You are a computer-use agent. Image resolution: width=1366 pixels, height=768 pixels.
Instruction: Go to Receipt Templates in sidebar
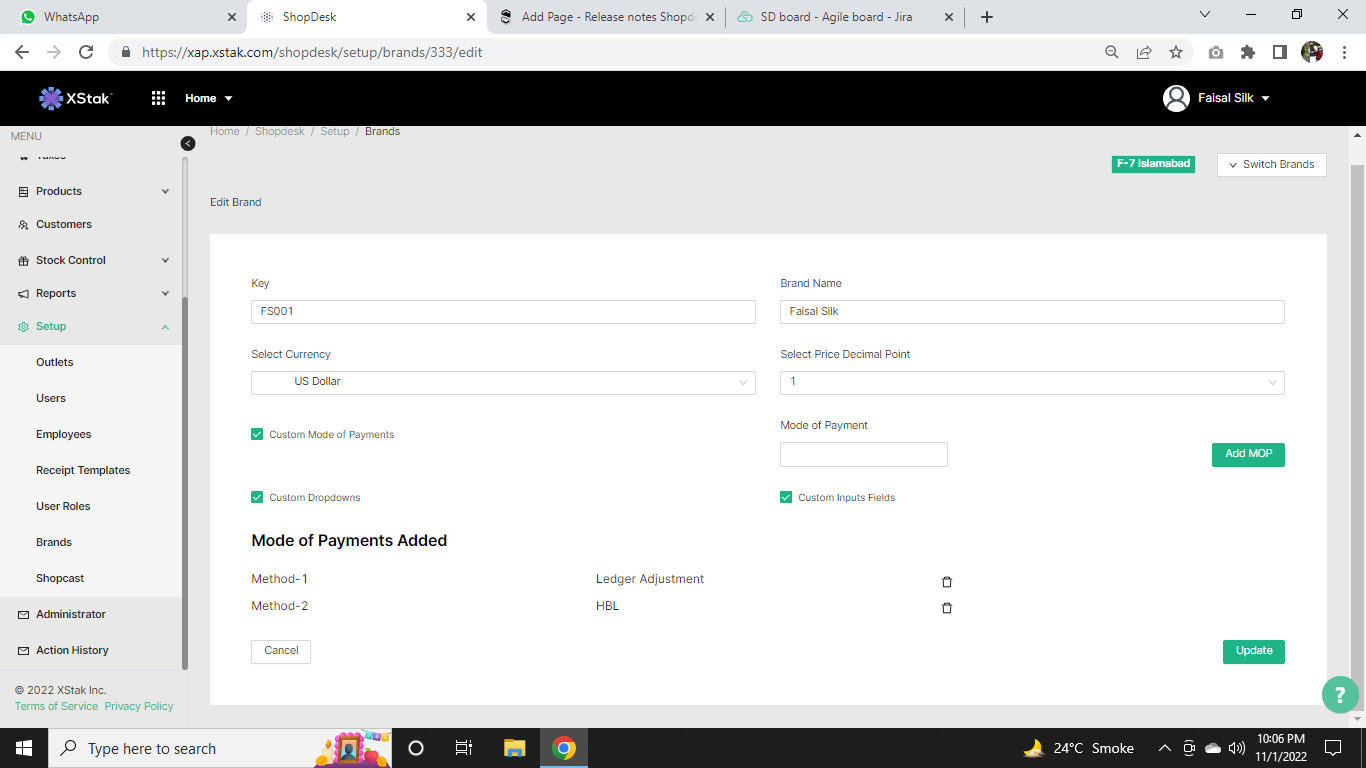83,470
